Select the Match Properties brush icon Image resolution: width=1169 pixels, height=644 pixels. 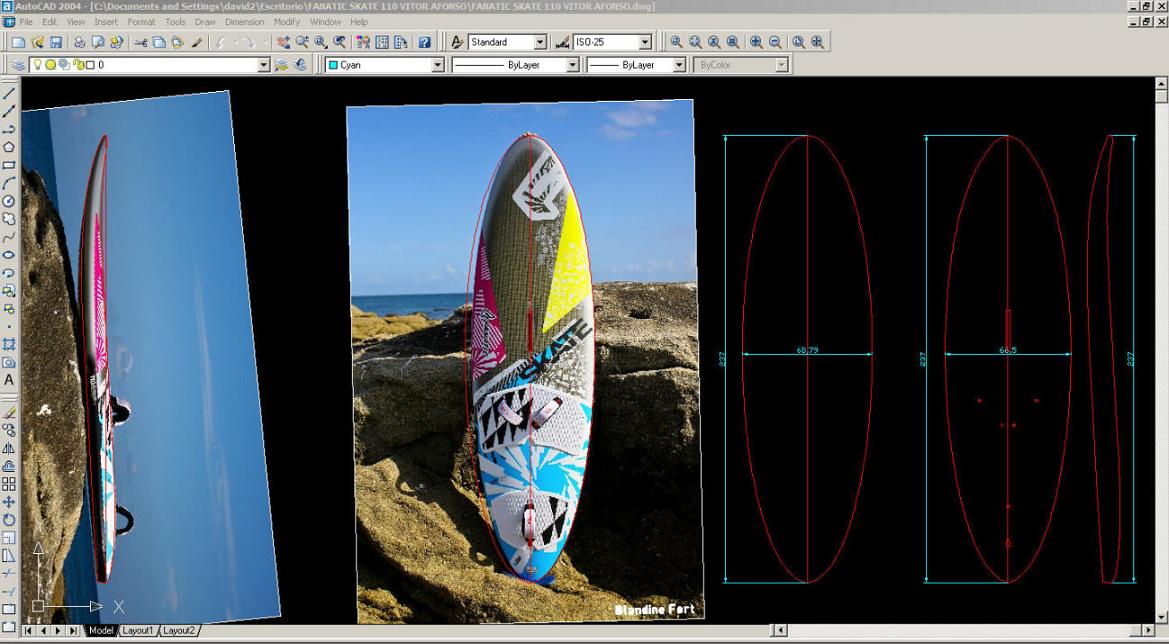click(x=196, y=42)
